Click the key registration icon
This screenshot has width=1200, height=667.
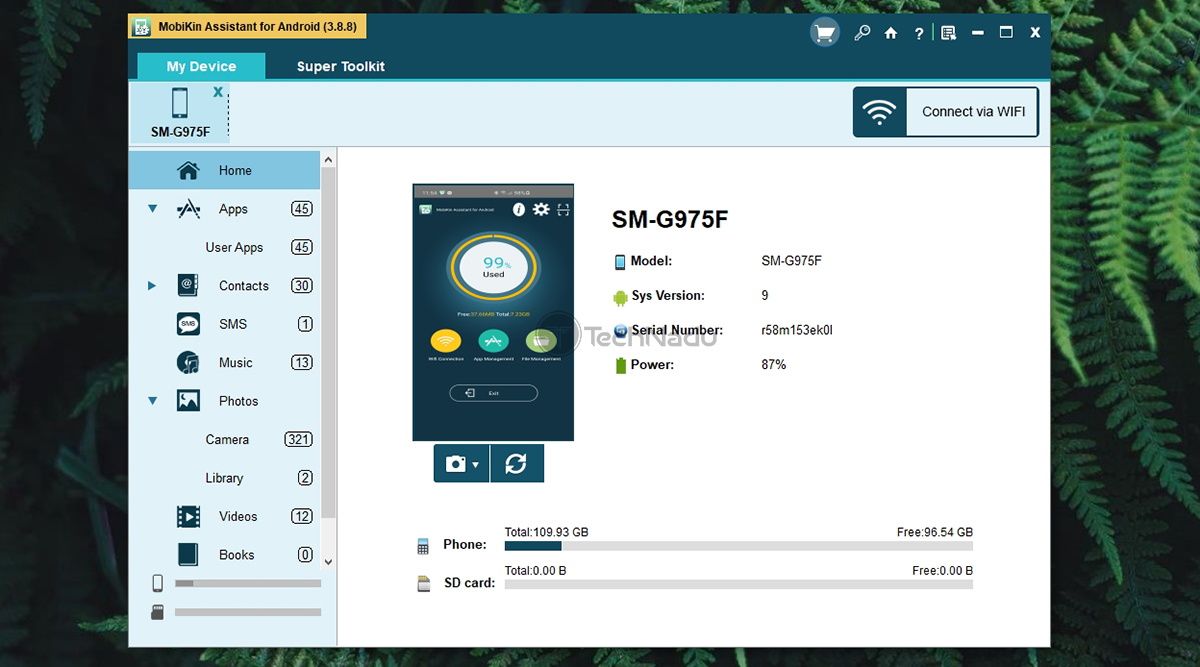point(862,33)
